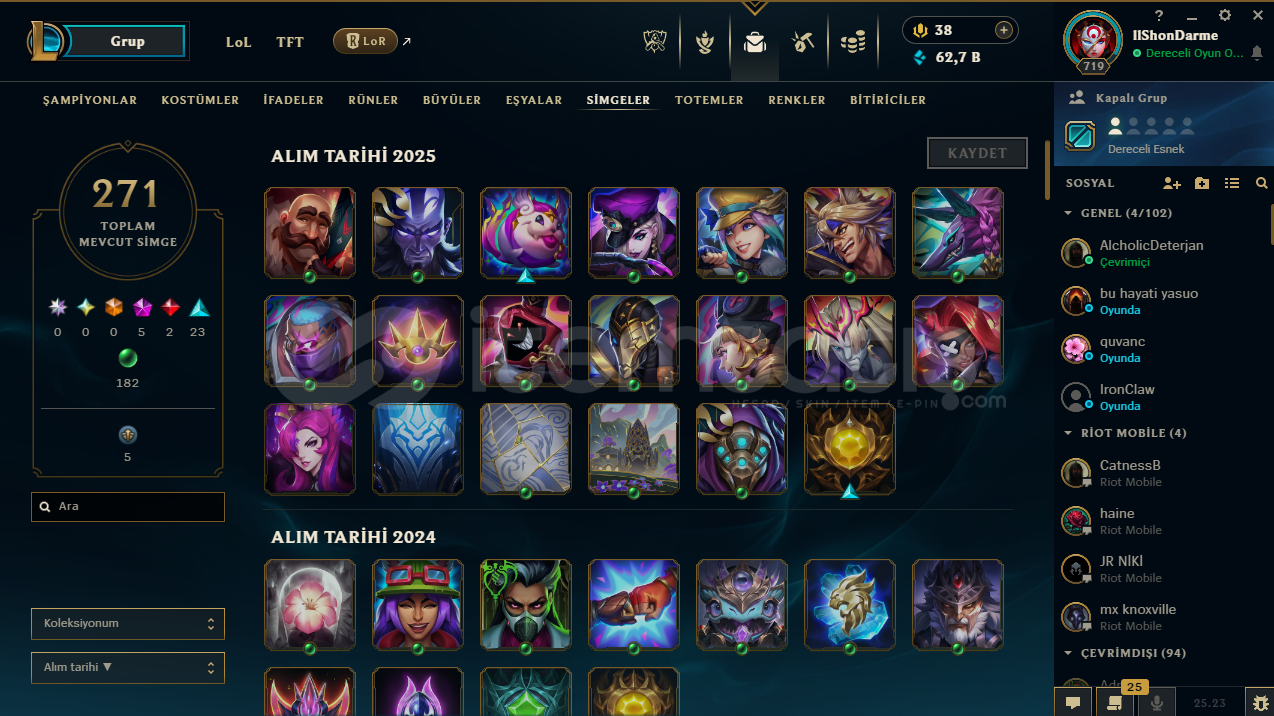Click the add friend icon in Sosyal panel
This screenshot has height=716, width=1274.
coord(1172,183)
